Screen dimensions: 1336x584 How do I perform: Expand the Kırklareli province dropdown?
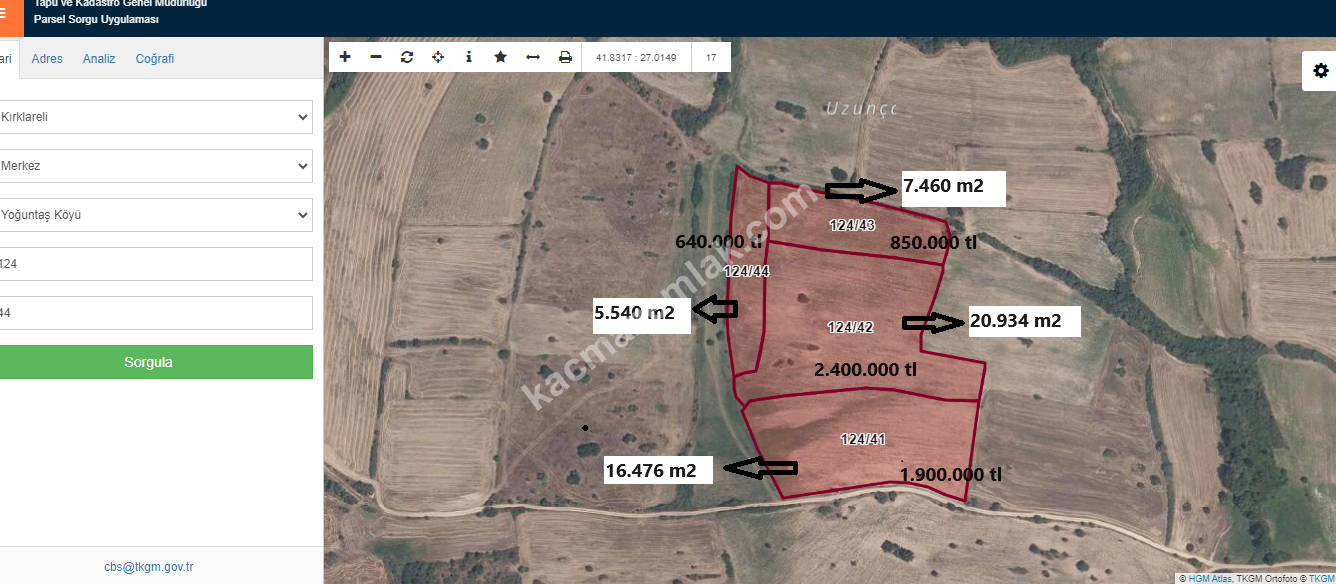click(x=155, y=117)
